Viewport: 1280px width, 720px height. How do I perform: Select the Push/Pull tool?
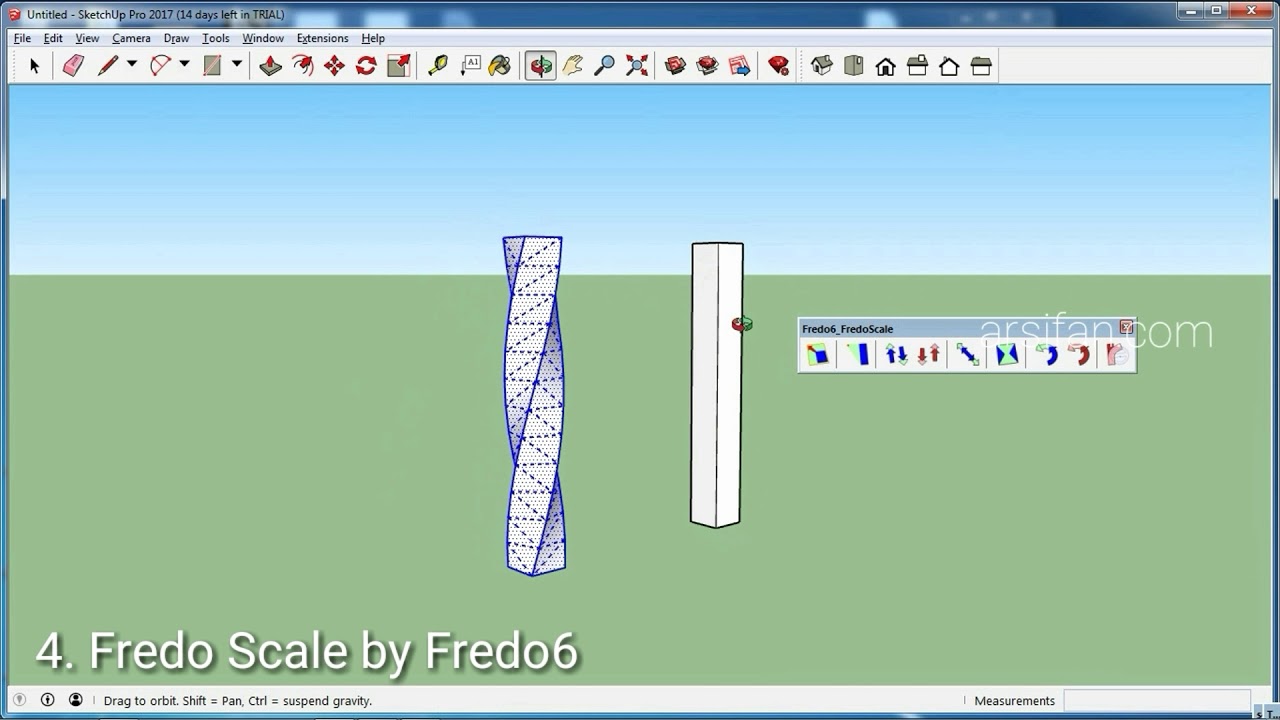click(x=270, y=66)
